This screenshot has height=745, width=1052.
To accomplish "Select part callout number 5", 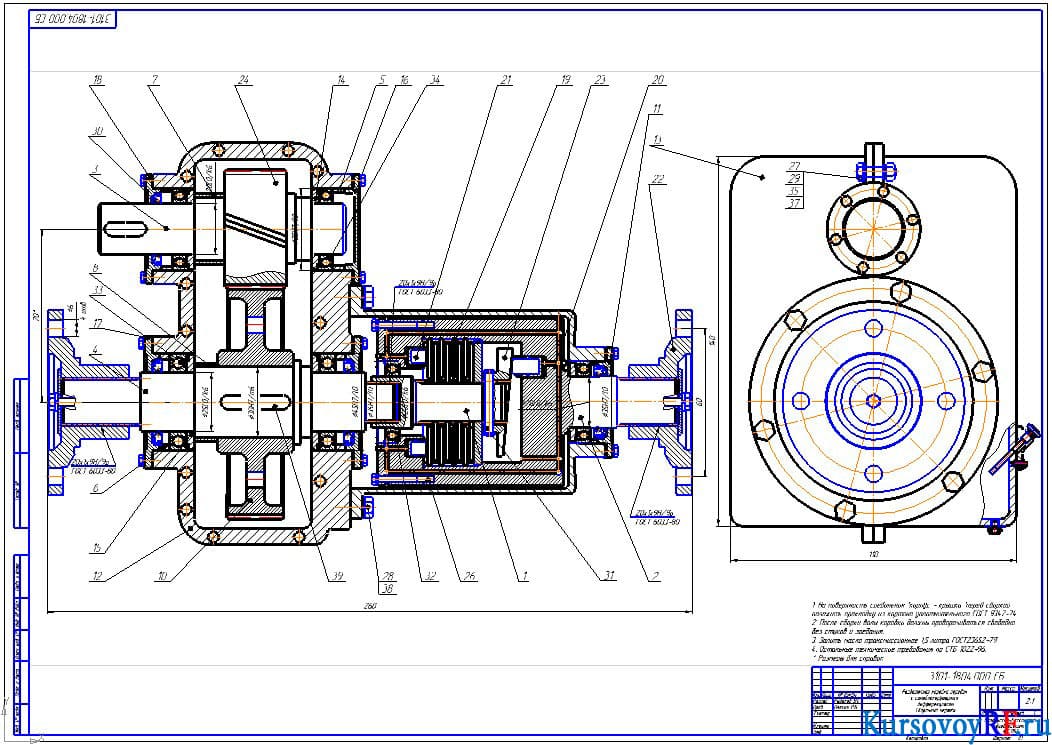I will 382,80.
